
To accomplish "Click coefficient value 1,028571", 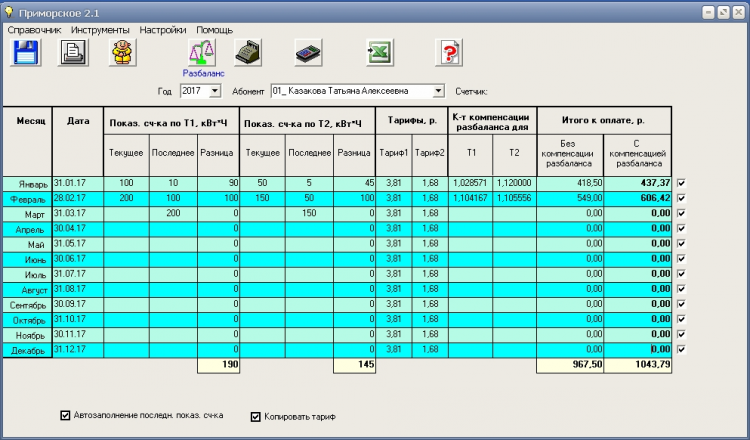I will pyautogui.click(x=470, y=184).
